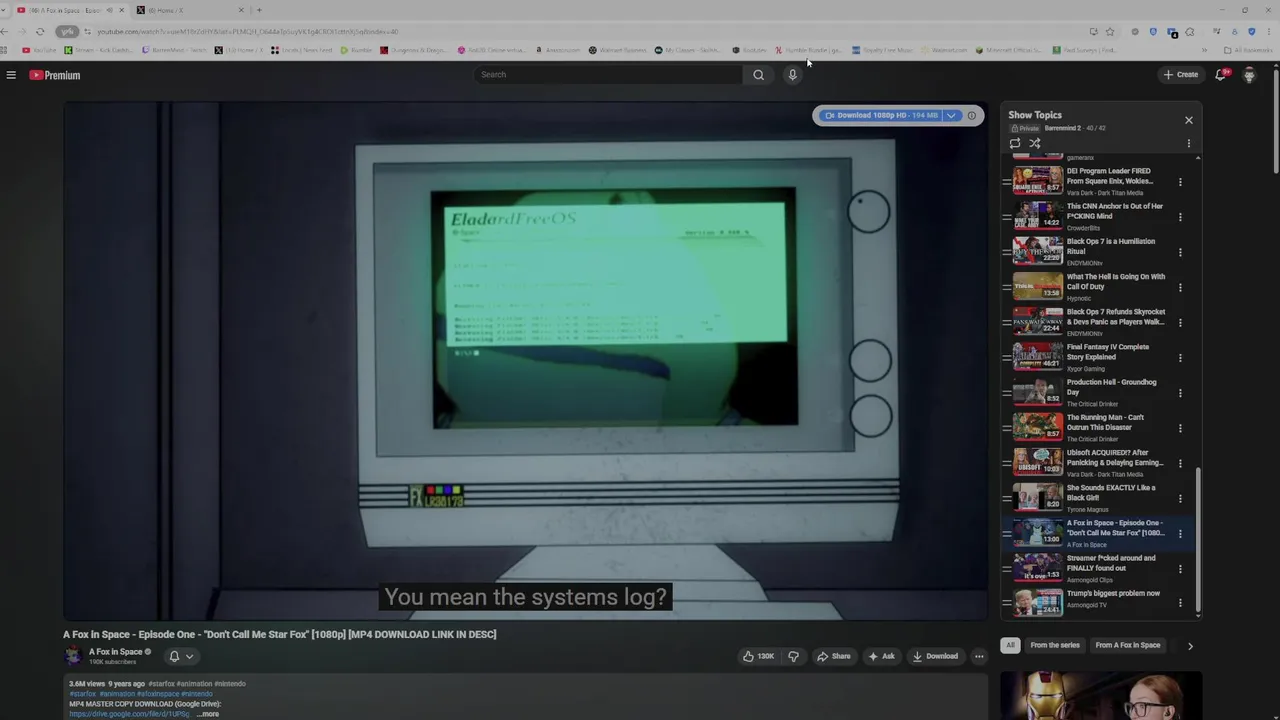Image resolution: width=1280 pixels, height=720 pixels.
Task: Expand subscription notification bell dropdown
Action: 181,656
